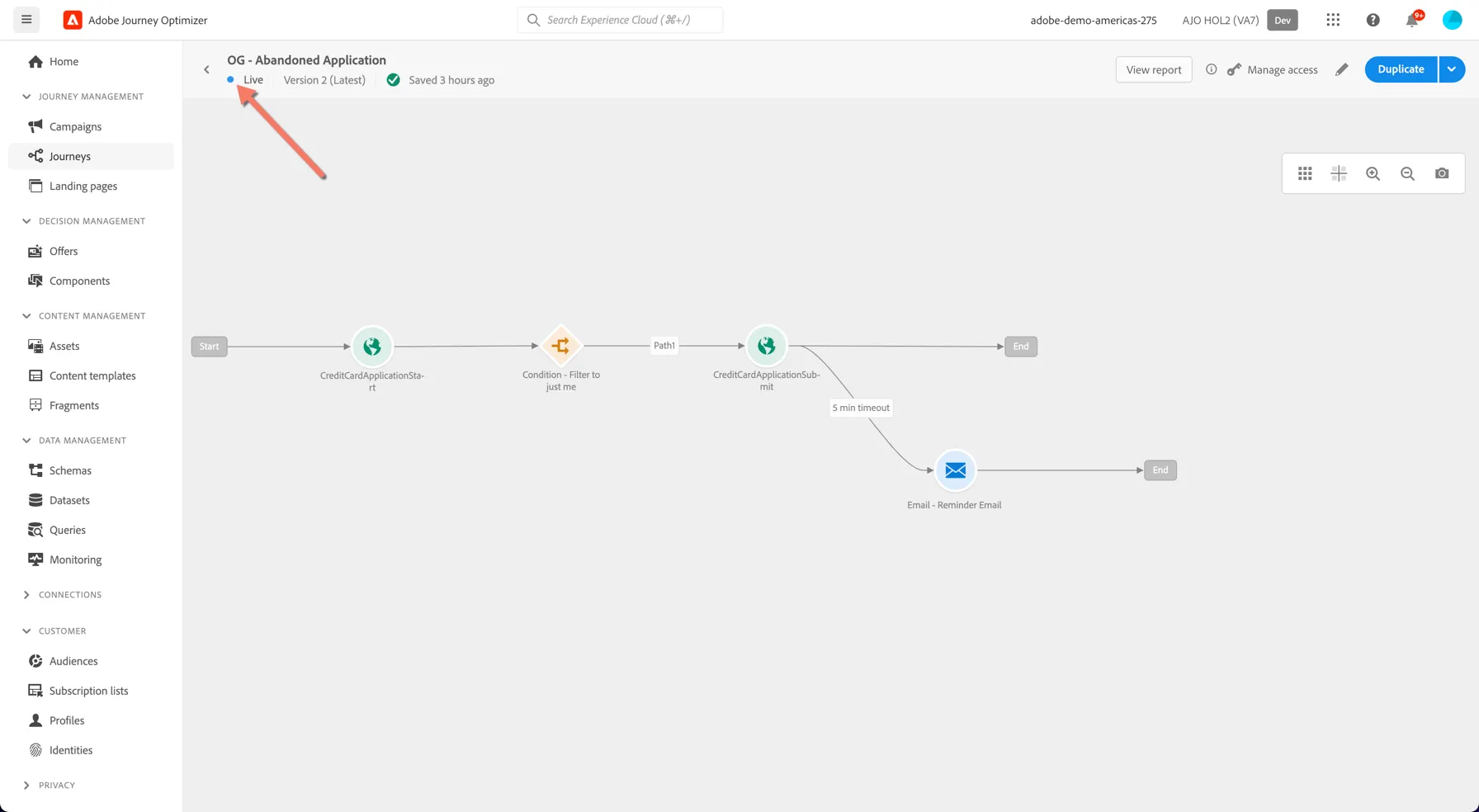Viewport: 1479px width, 812px height.
Task: Zoom out on the journey canvas
Action: (x=1407, y=173)
